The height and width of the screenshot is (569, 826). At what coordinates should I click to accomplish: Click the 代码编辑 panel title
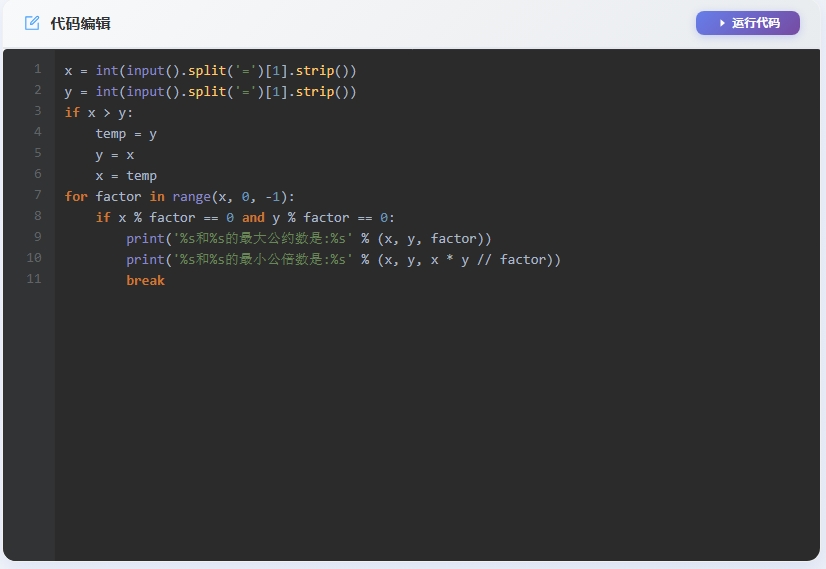click(80, 23)
